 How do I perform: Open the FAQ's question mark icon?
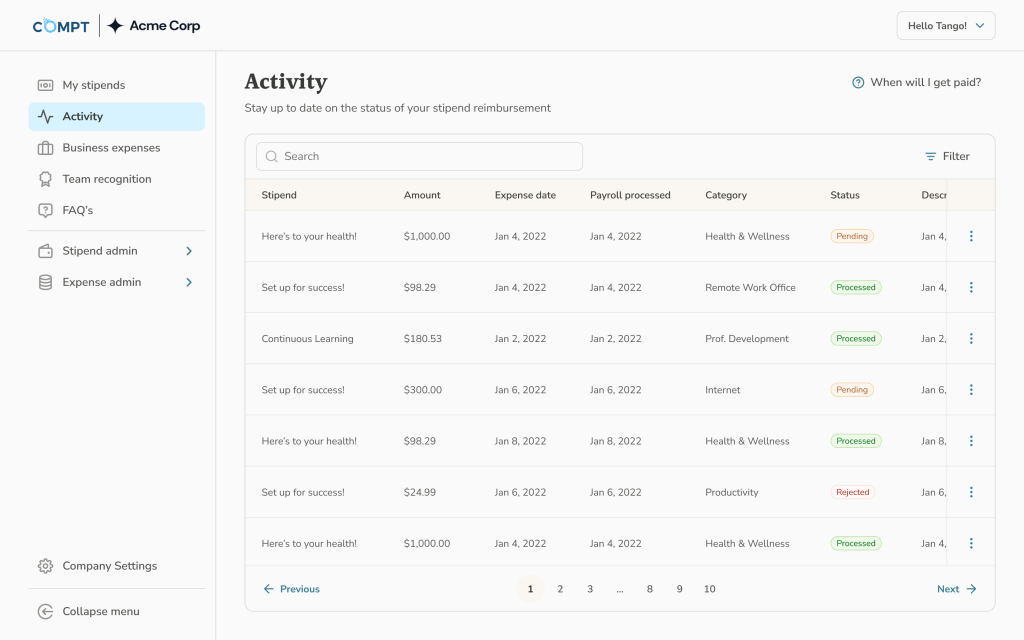coord(45,210)
